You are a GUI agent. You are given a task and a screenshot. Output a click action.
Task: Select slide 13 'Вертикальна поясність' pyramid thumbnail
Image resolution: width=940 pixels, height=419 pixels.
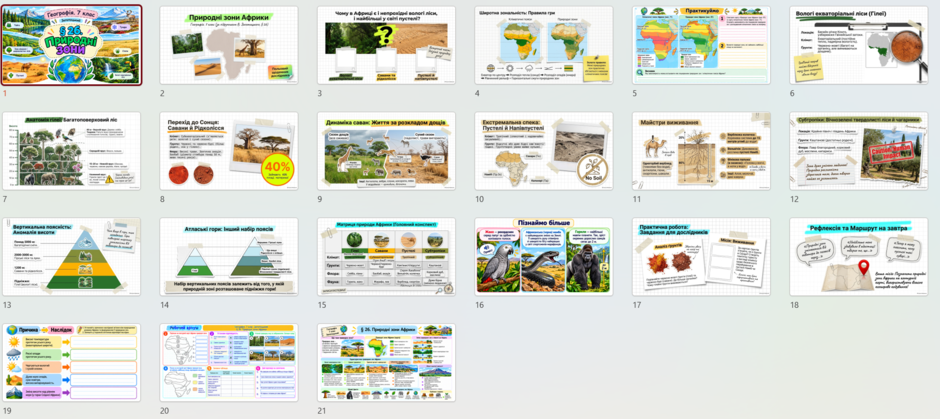pyautogui.click(x=71, y=257)
